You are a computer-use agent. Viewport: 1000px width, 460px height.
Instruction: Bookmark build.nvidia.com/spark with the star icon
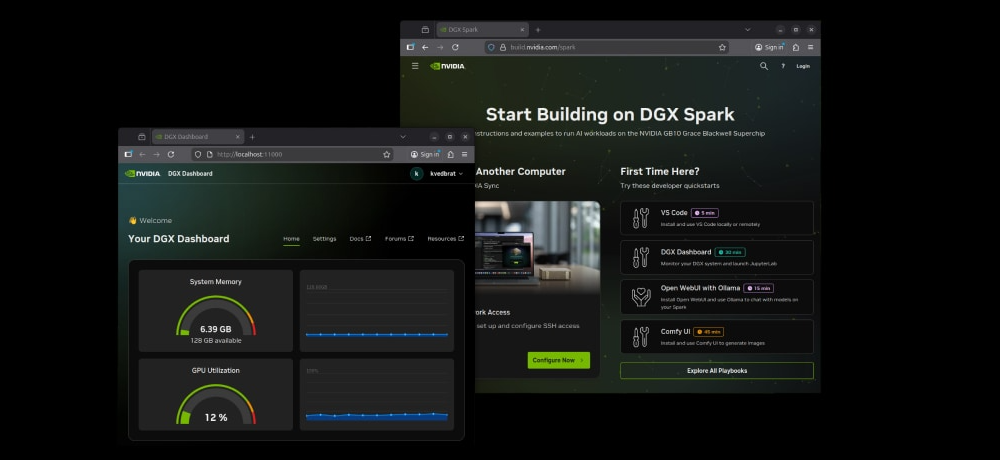click(x=722, y=47)
